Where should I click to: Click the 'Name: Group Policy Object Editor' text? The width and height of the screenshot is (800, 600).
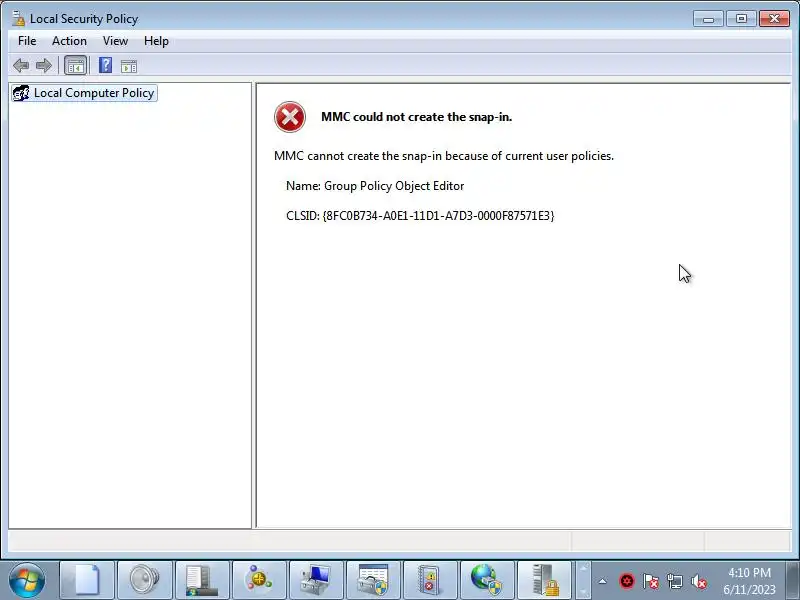pos(375,186)
